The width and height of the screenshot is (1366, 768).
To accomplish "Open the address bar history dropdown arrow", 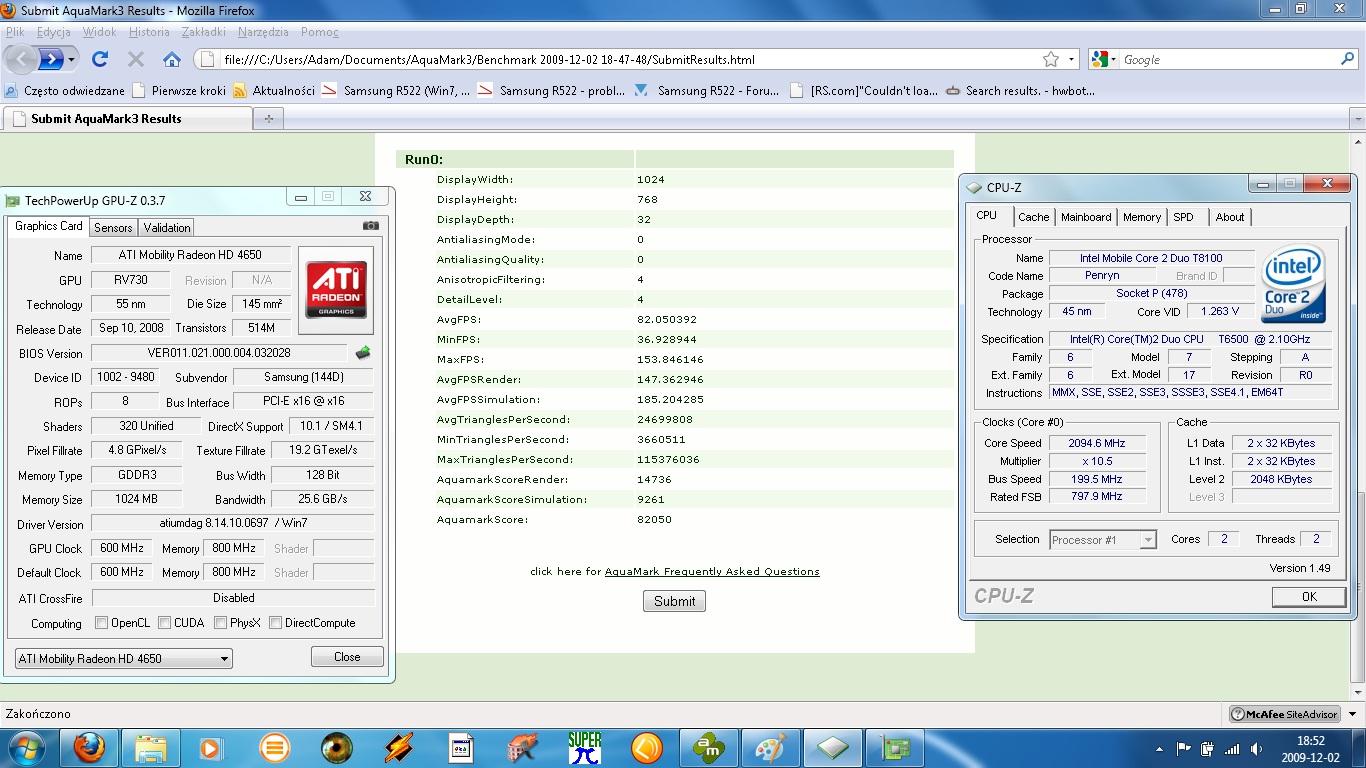I will pyautogui.click(x=1072, y=59).
